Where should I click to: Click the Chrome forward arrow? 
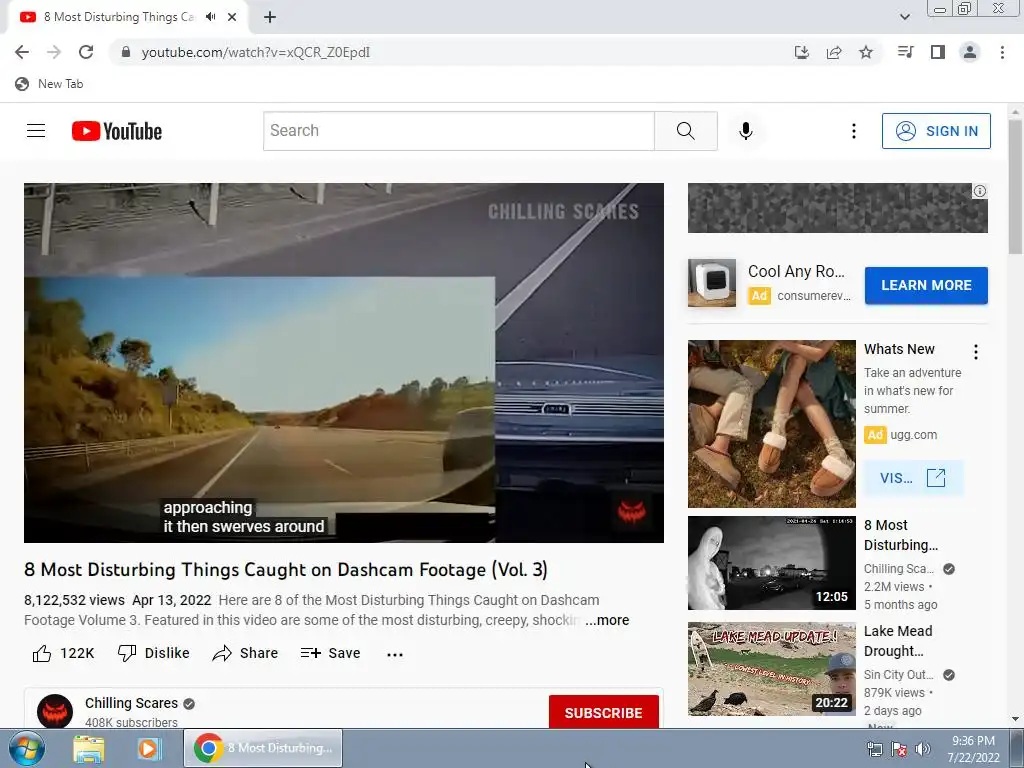coord(54,52)
